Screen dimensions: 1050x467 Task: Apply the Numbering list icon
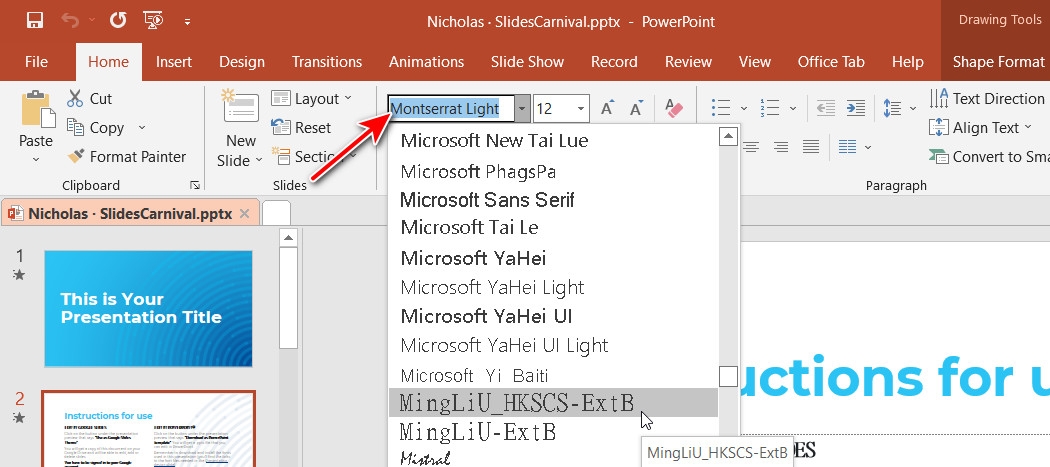770,108
